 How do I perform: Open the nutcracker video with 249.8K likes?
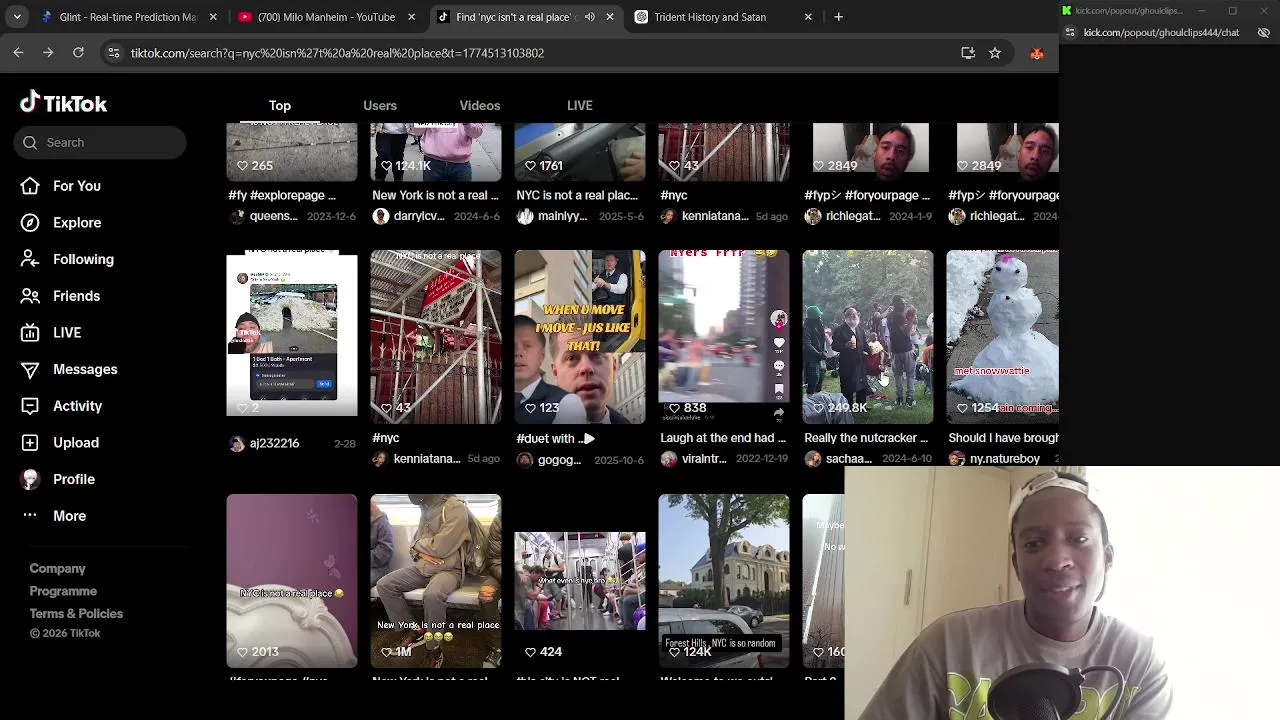coord(868,336)
